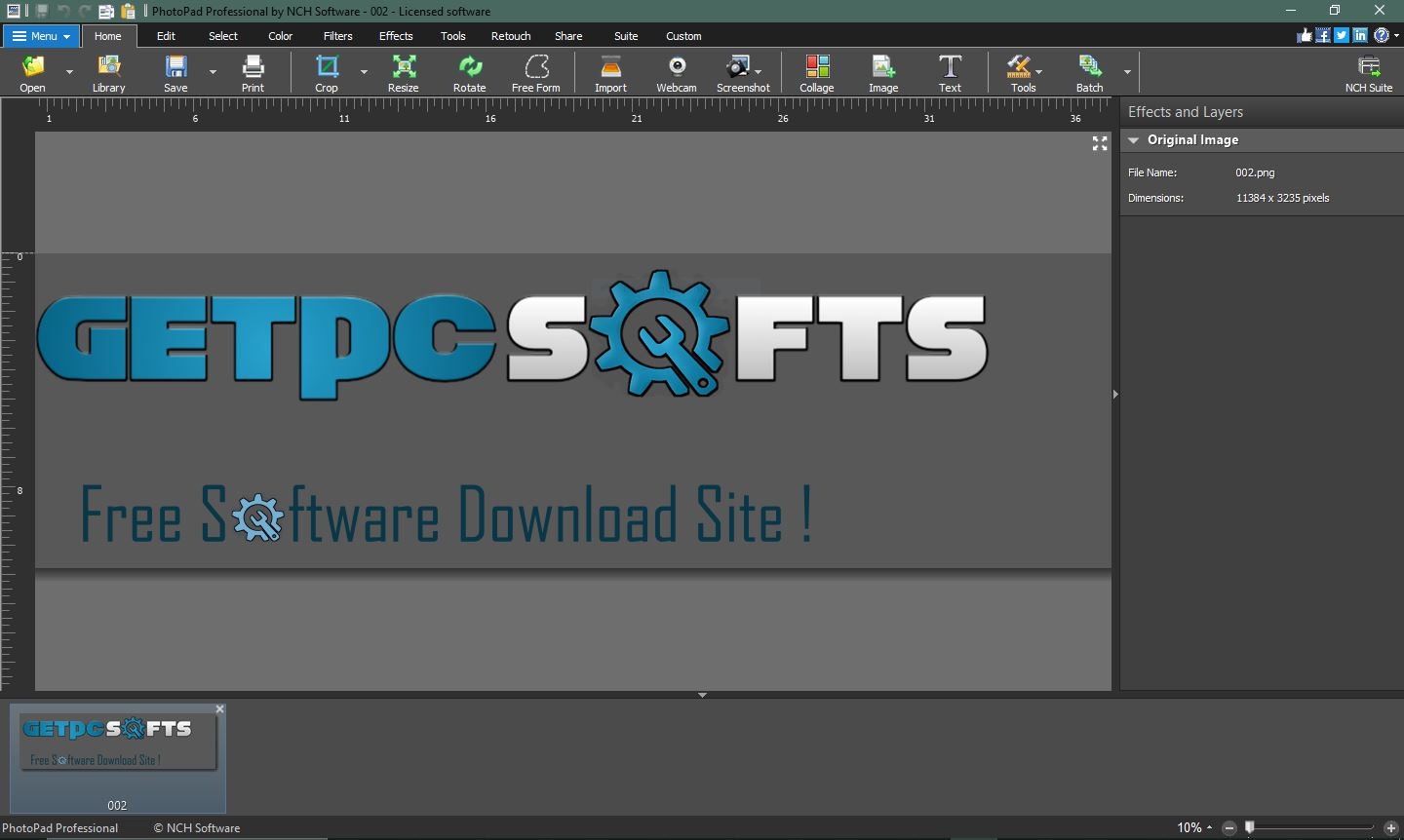Select the 002 image thumbnail
The width and height of the screenshot is (1404, 840).
click(x=117, y=757)
